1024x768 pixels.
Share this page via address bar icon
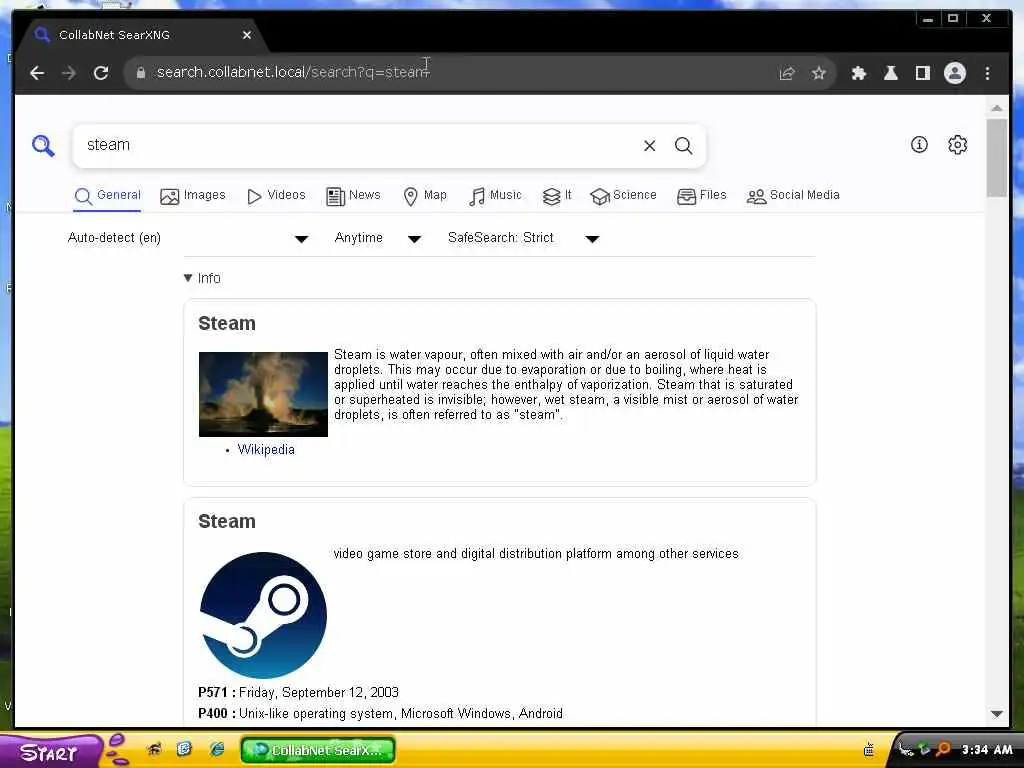pos(787,73)
